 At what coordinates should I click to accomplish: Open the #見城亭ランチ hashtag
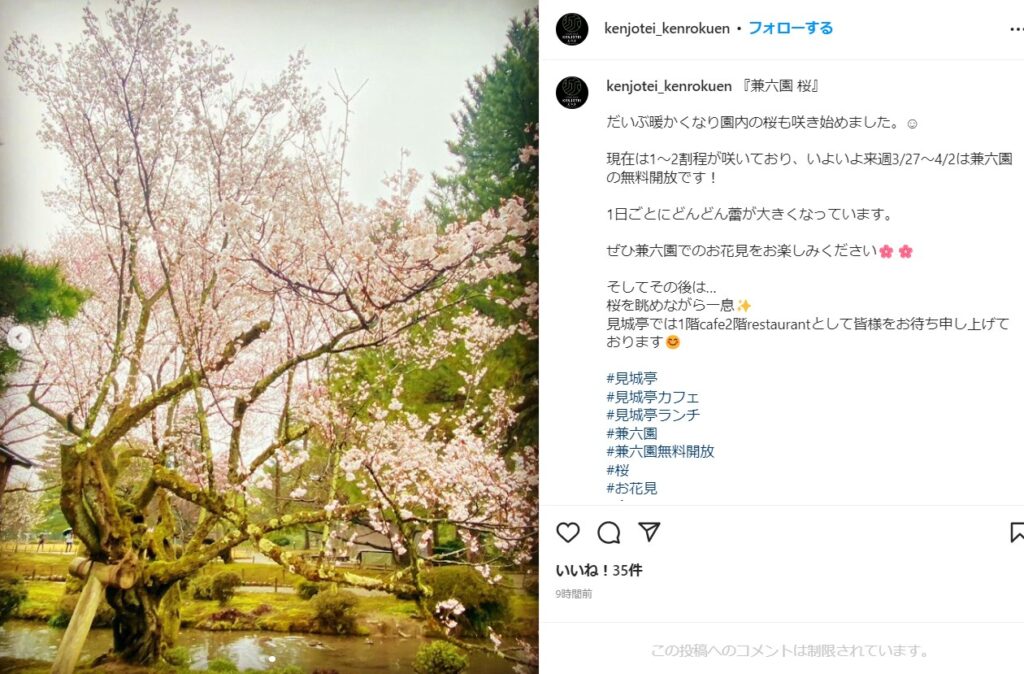(x=652, y=415)
